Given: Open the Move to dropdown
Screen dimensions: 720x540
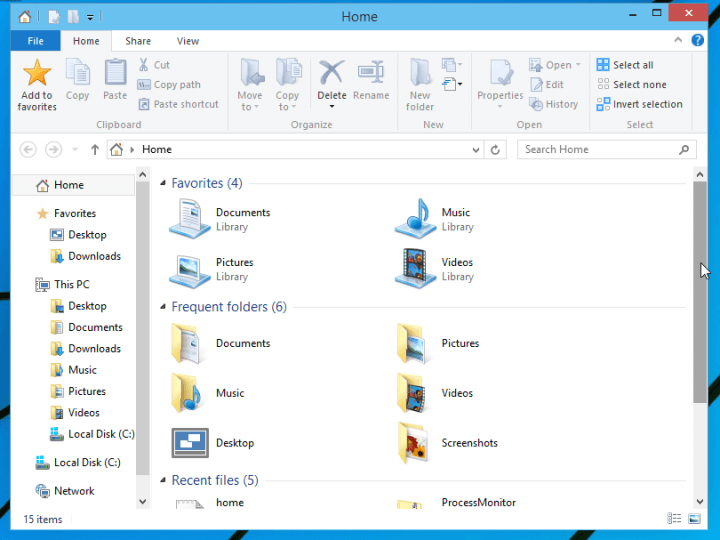Looking at the screenshot, I should (256, 107).
